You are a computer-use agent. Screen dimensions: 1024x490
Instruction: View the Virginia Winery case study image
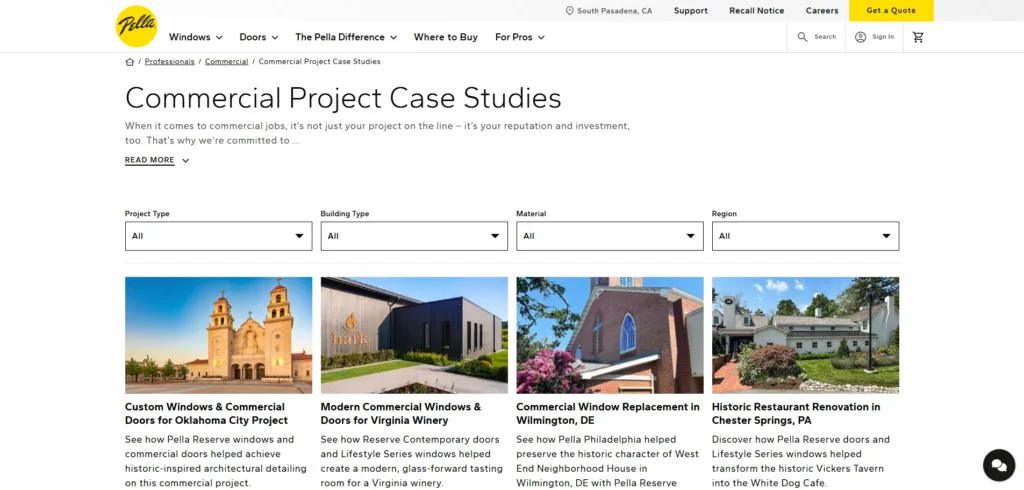[414, 335]
